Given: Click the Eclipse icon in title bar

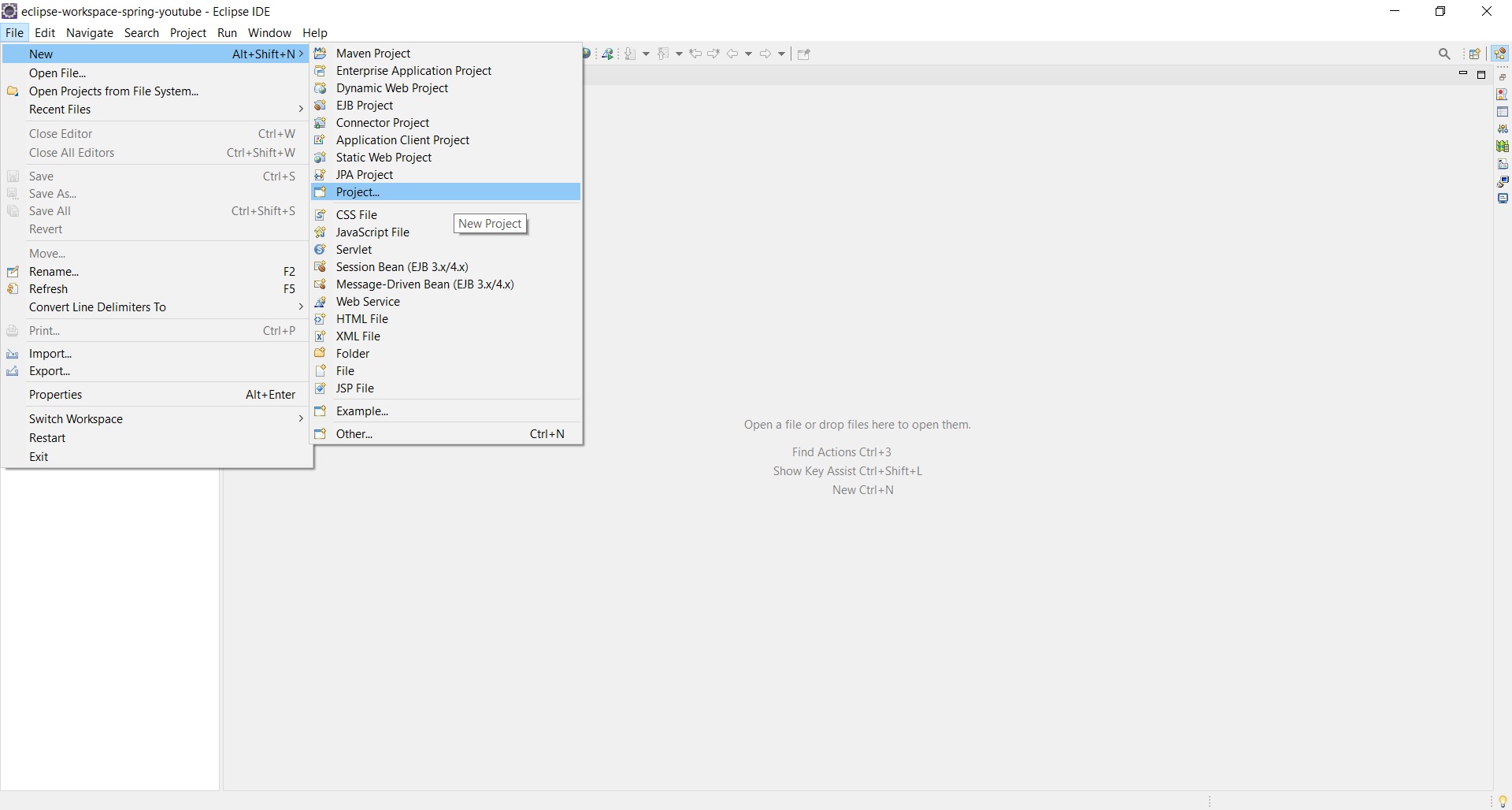Looking at the screenshot, I should click(x=9, y=11).
